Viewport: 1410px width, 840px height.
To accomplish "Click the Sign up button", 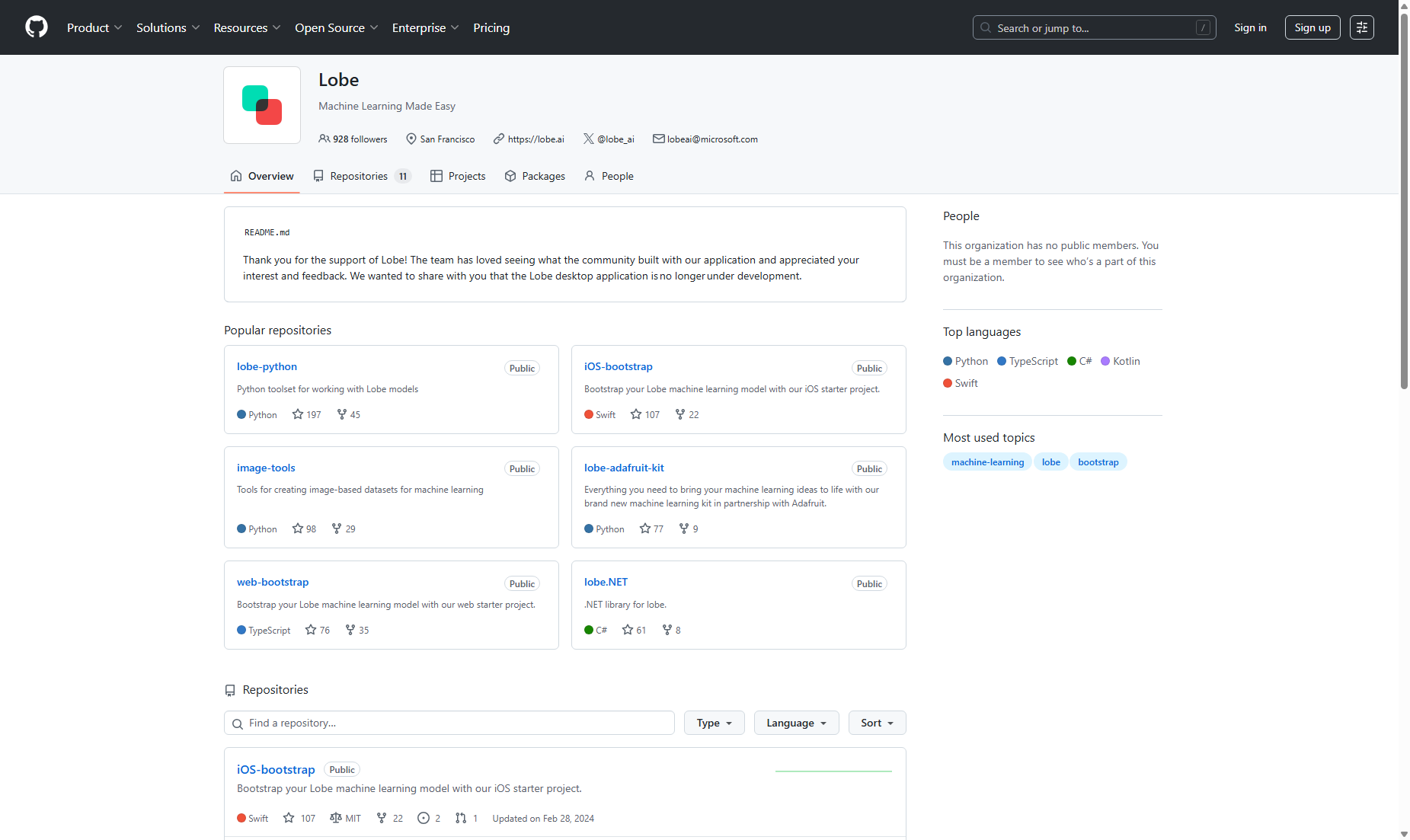I will [1312, 27].
